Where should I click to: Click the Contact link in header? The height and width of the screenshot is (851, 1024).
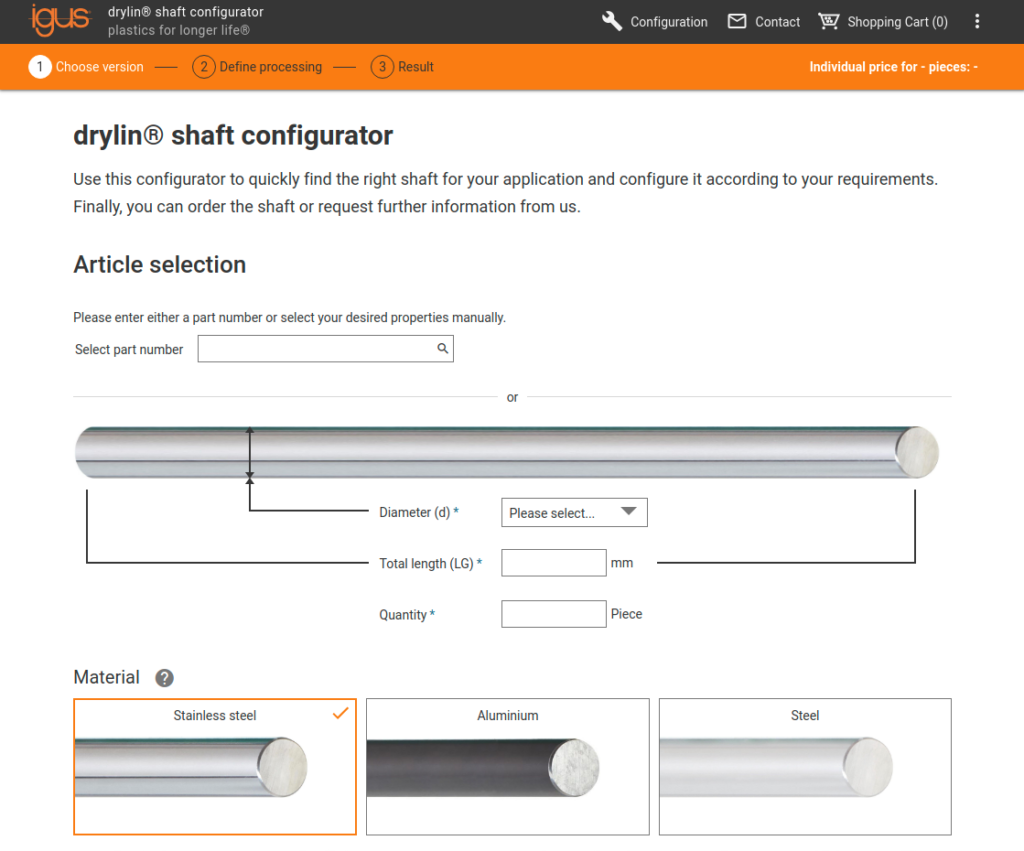(x=777, y=22)
